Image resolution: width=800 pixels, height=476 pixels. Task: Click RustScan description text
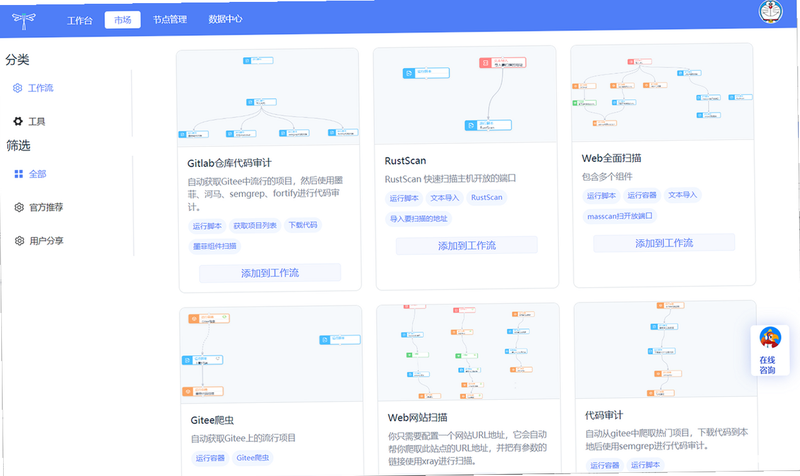pyautogui.click(x=450, y=179)
